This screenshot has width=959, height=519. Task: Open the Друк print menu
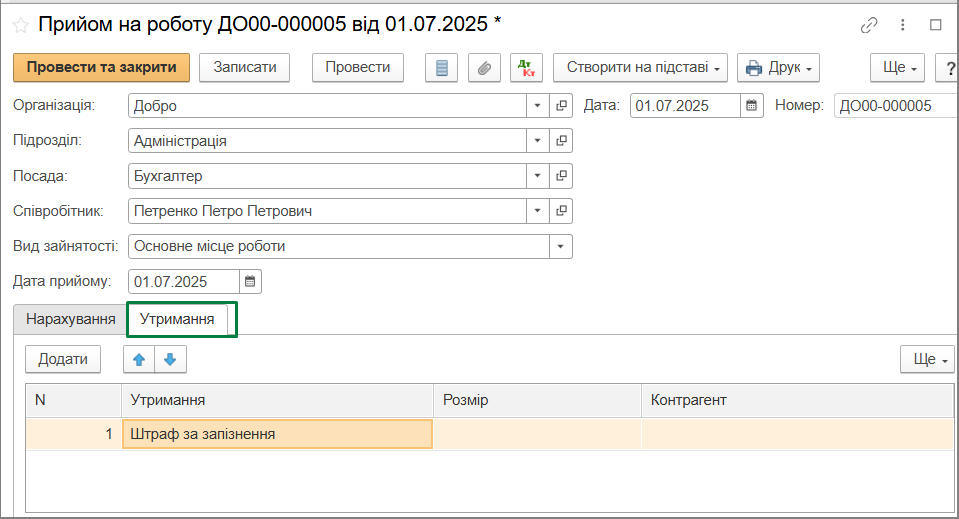pyautogui.click(x=778, y=67)
